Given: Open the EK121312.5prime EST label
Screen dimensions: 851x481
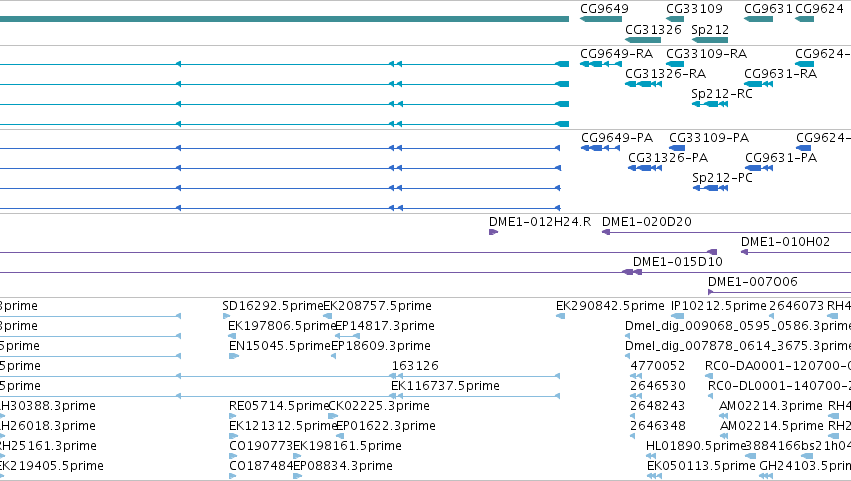Looking at the screenshot, I should point(283,427).
